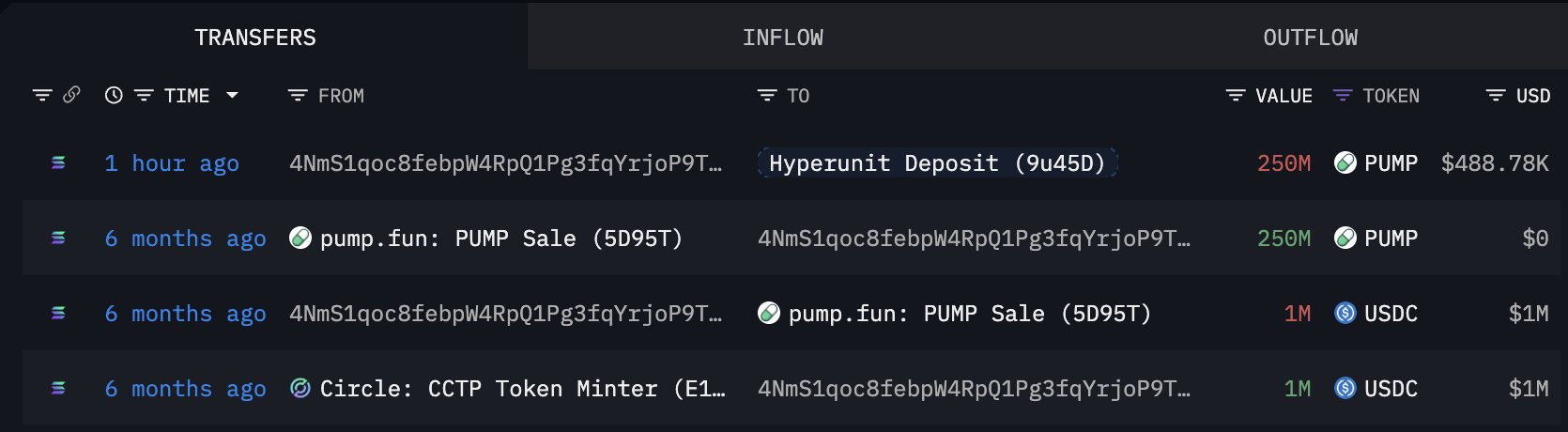This screenshot has width=1568, height=432.
Task: Click the clock icon beside TIME
Action: point(114,95)
